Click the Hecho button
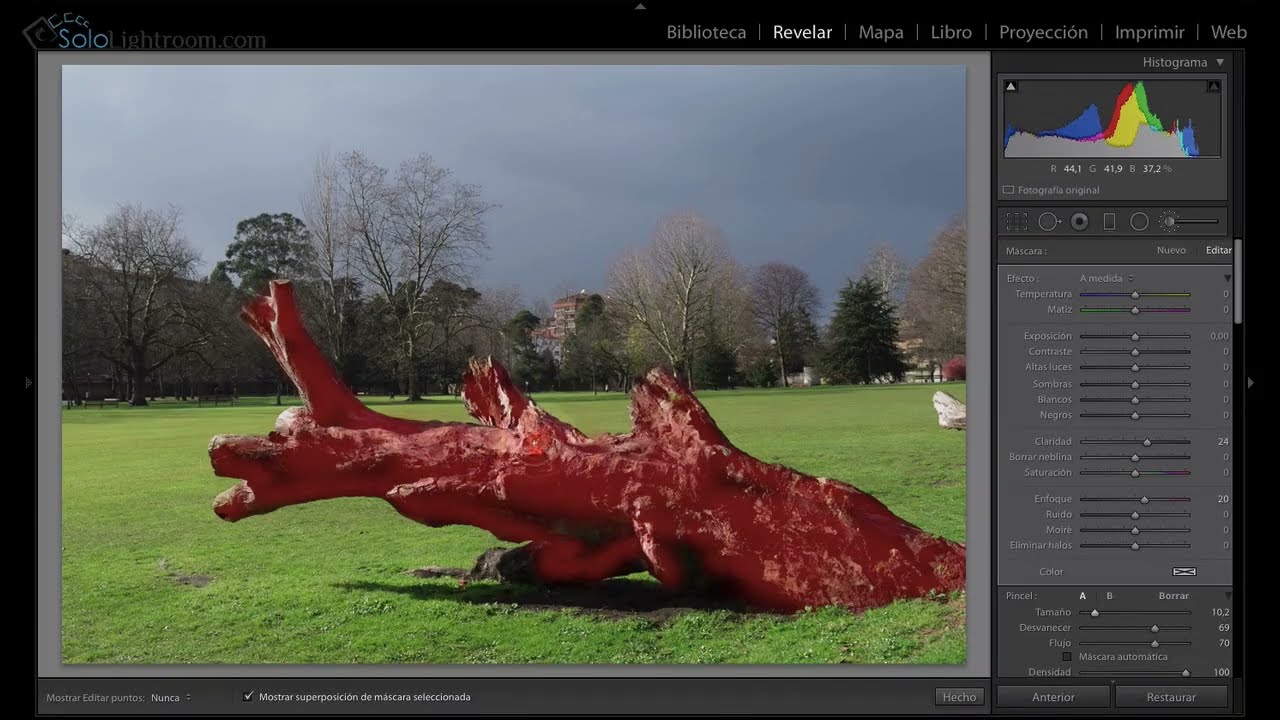This screenshot has width=1280, height=720. (x=959, y=697)
